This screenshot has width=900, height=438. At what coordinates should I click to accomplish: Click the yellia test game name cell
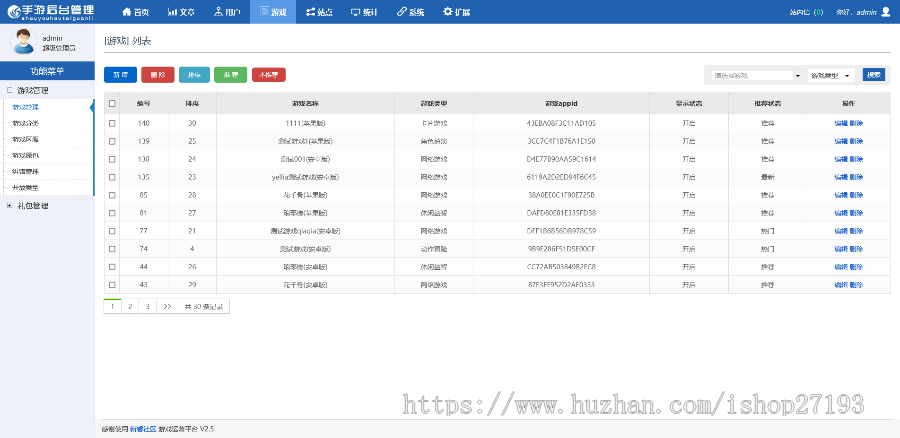tap(305, 177)
